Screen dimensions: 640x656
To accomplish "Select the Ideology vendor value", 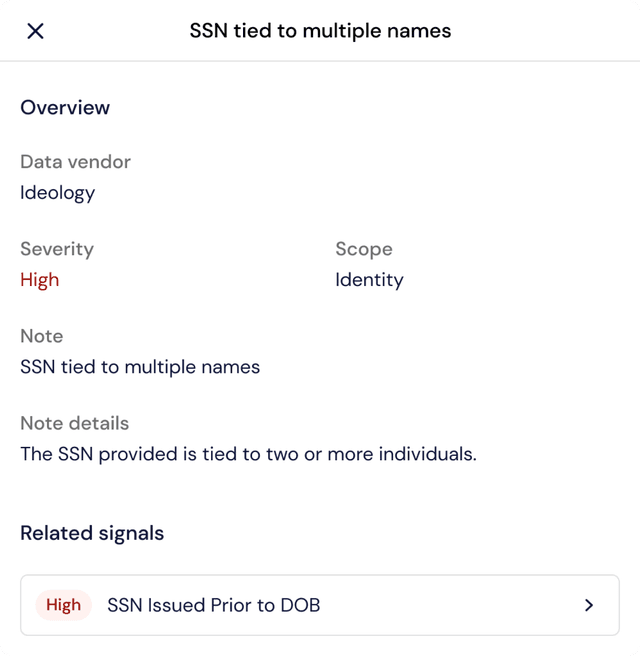I will [x=58, y=193].
